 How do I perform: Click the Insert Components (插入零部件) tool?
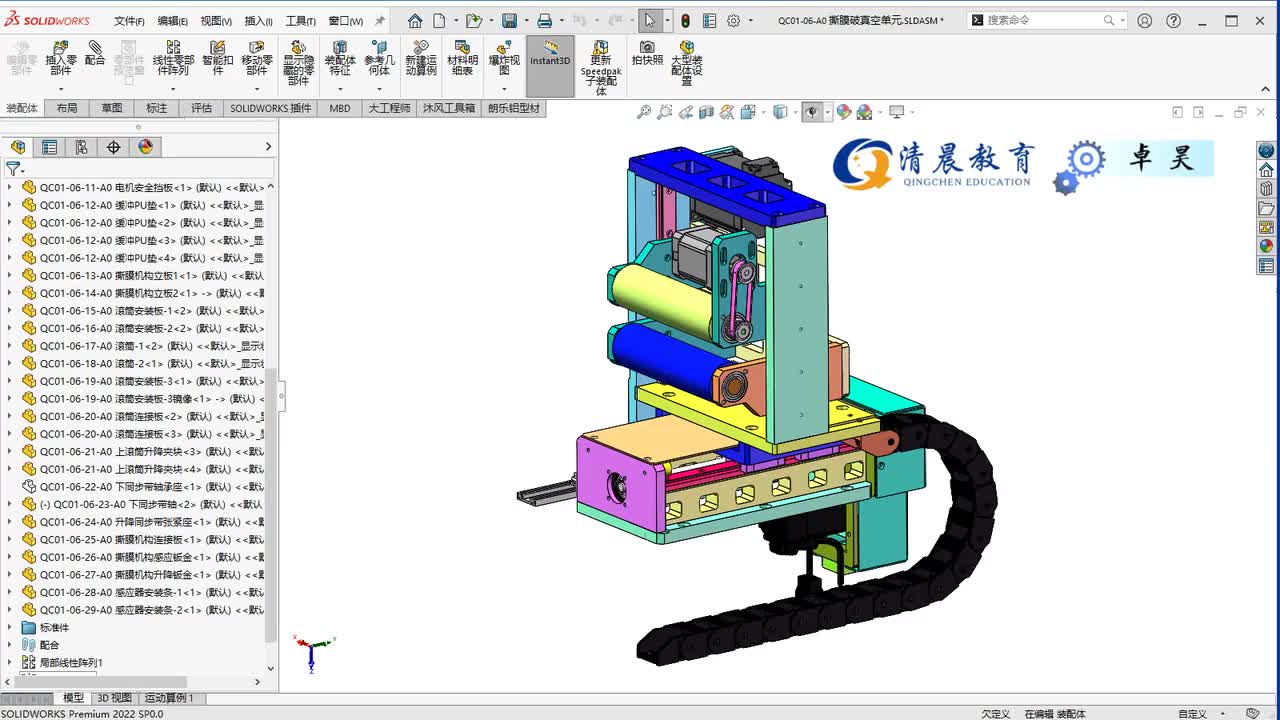pyautogui.click(x=60, y=58)
